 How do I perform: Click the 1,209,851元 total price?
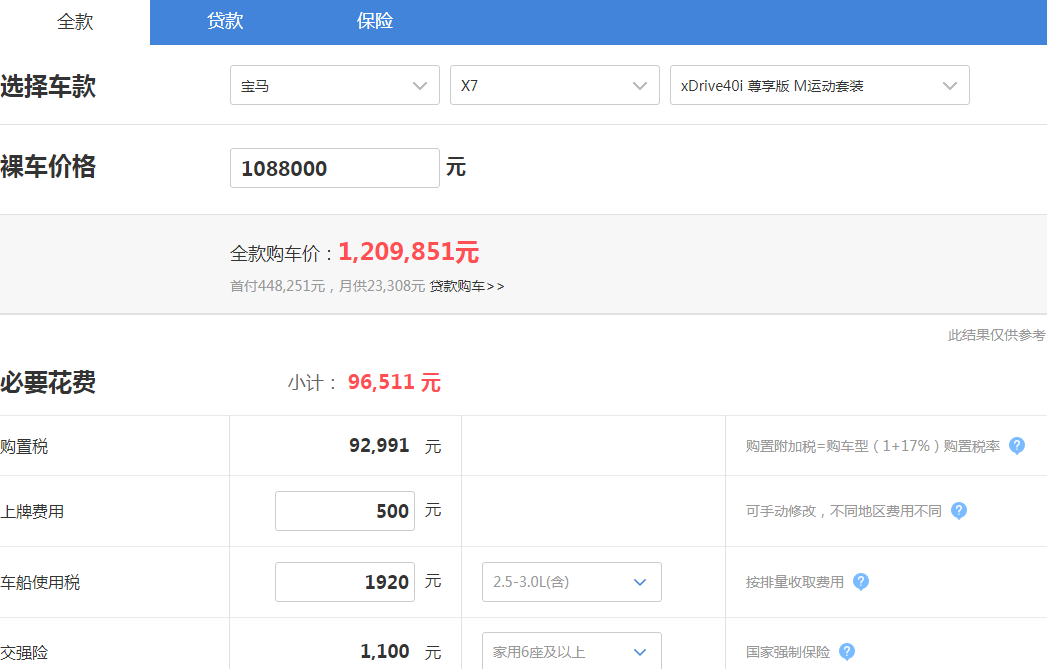(409, 252)
